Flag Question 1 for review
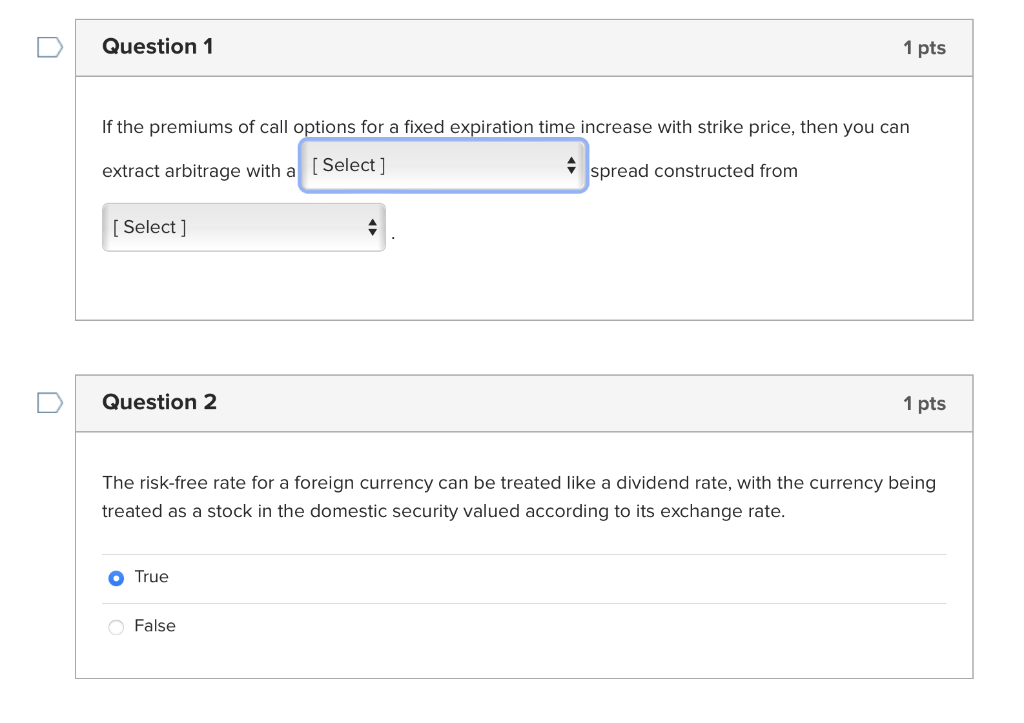This screenshot has height=723, width=1024. (50, 47)
